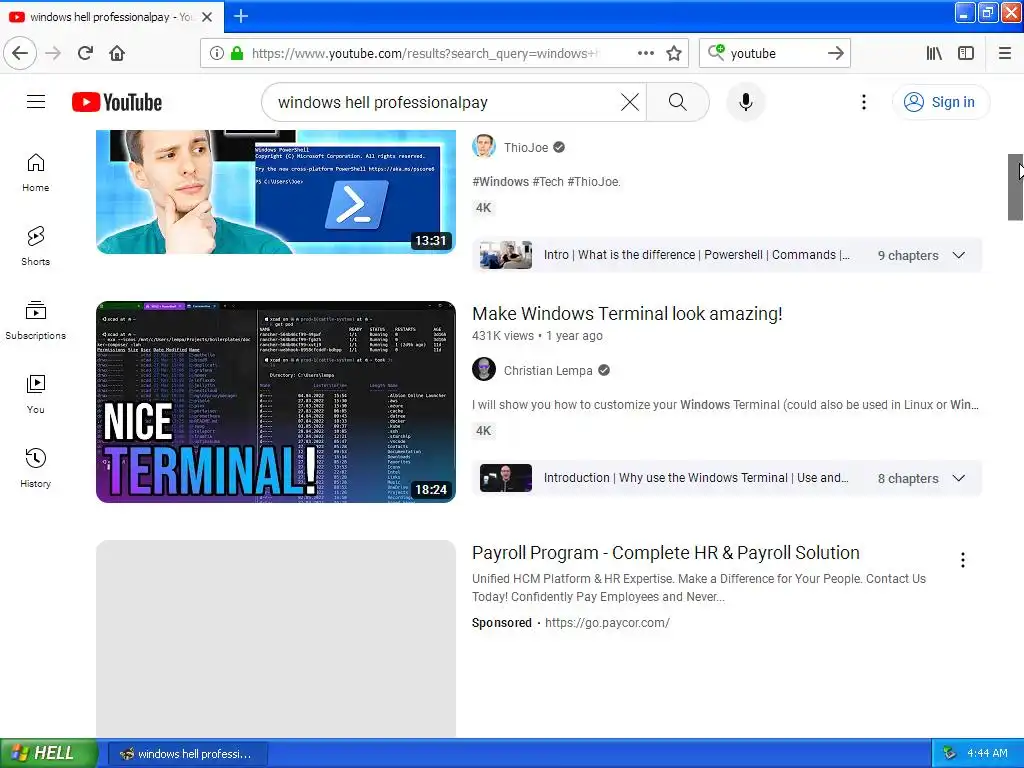Click the YouTube search magnifier button
1024x768 pixels.
click(678, 102)
